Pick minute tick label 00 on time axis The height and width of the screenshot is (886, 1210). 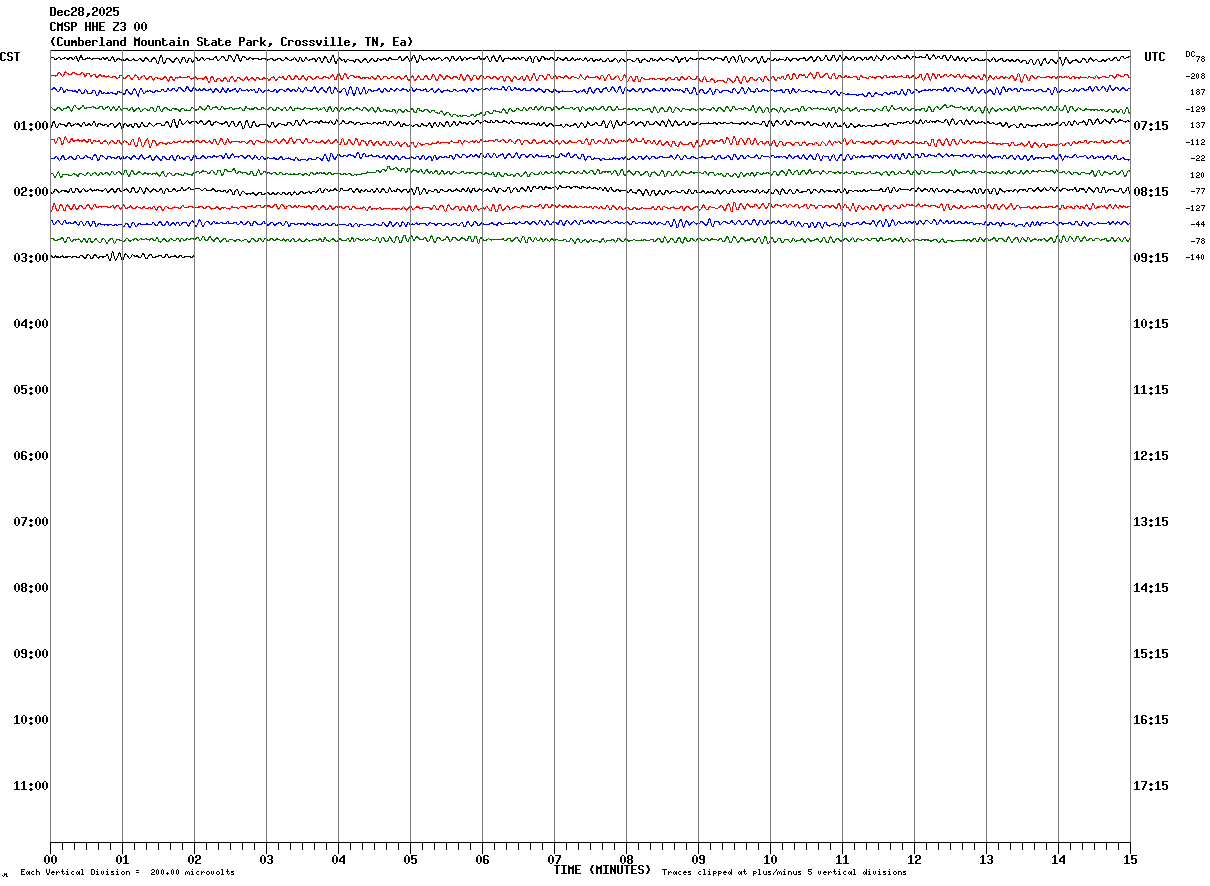pos(50,860)
